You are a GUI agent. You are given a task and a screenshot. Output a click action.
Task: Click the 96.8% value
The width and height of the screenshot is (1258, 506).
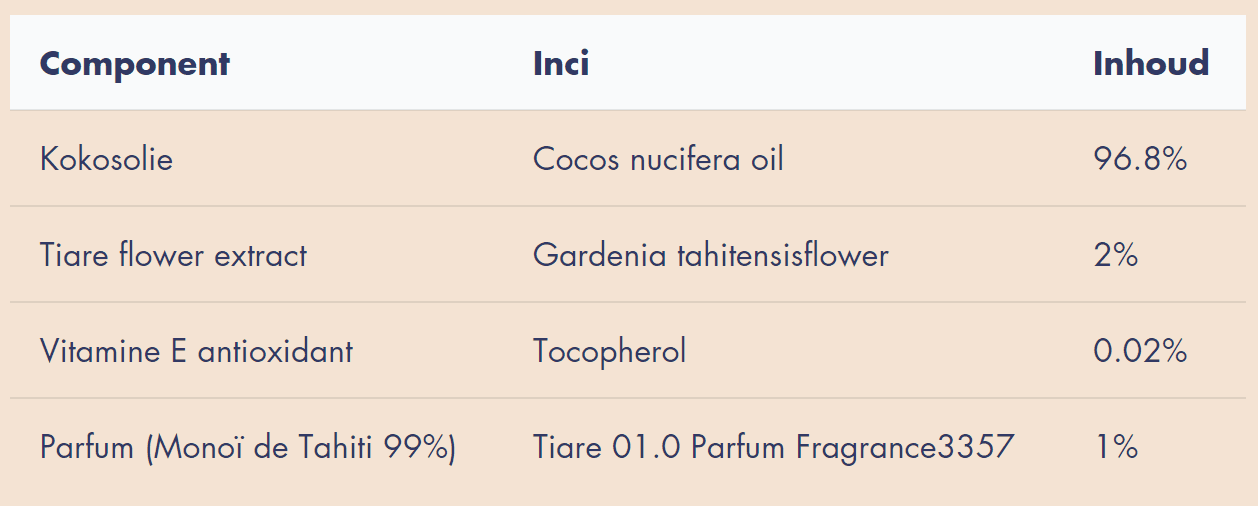coord(1140,159)
